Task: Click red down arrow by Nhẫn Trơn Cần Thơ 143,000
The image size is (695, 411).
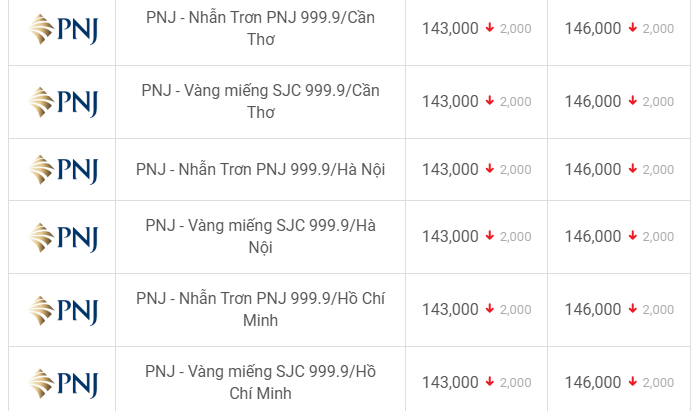Action: pyautogui.click(x=490, y=28)
